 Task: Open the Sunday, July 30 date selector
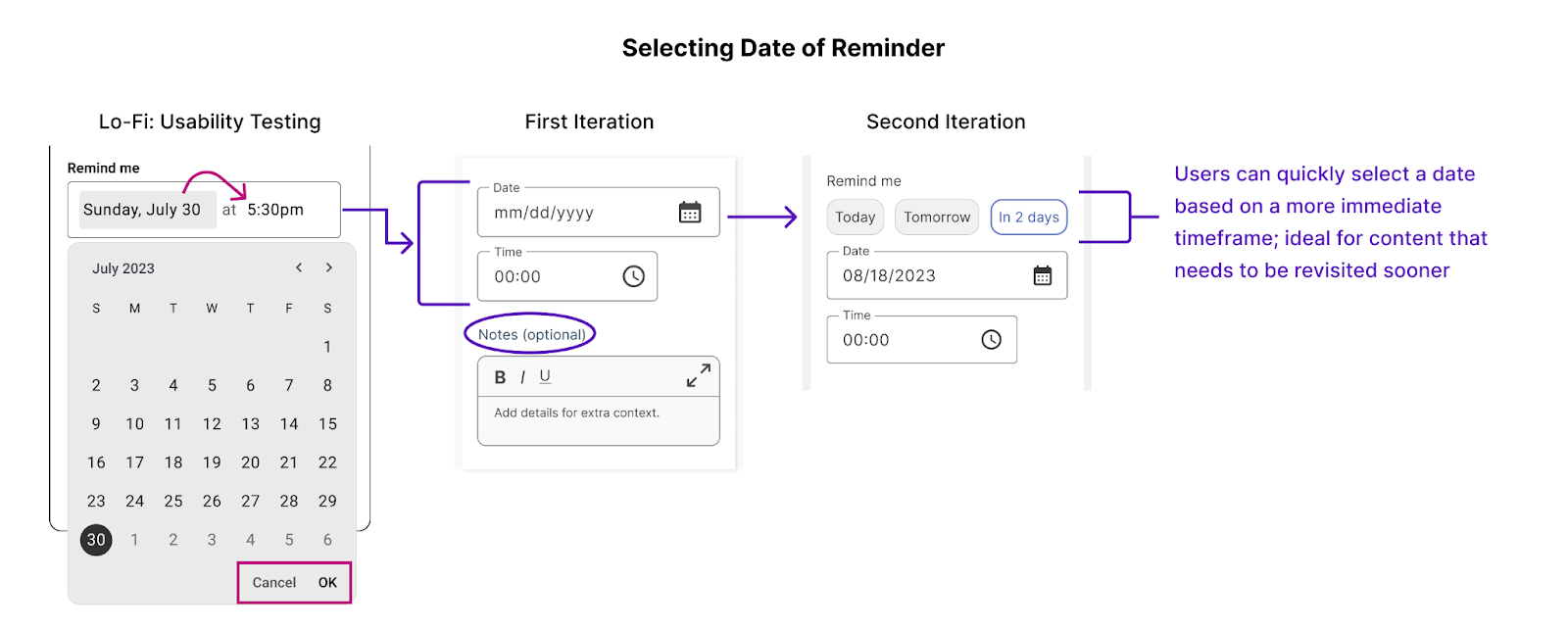[x=147, y=210]
